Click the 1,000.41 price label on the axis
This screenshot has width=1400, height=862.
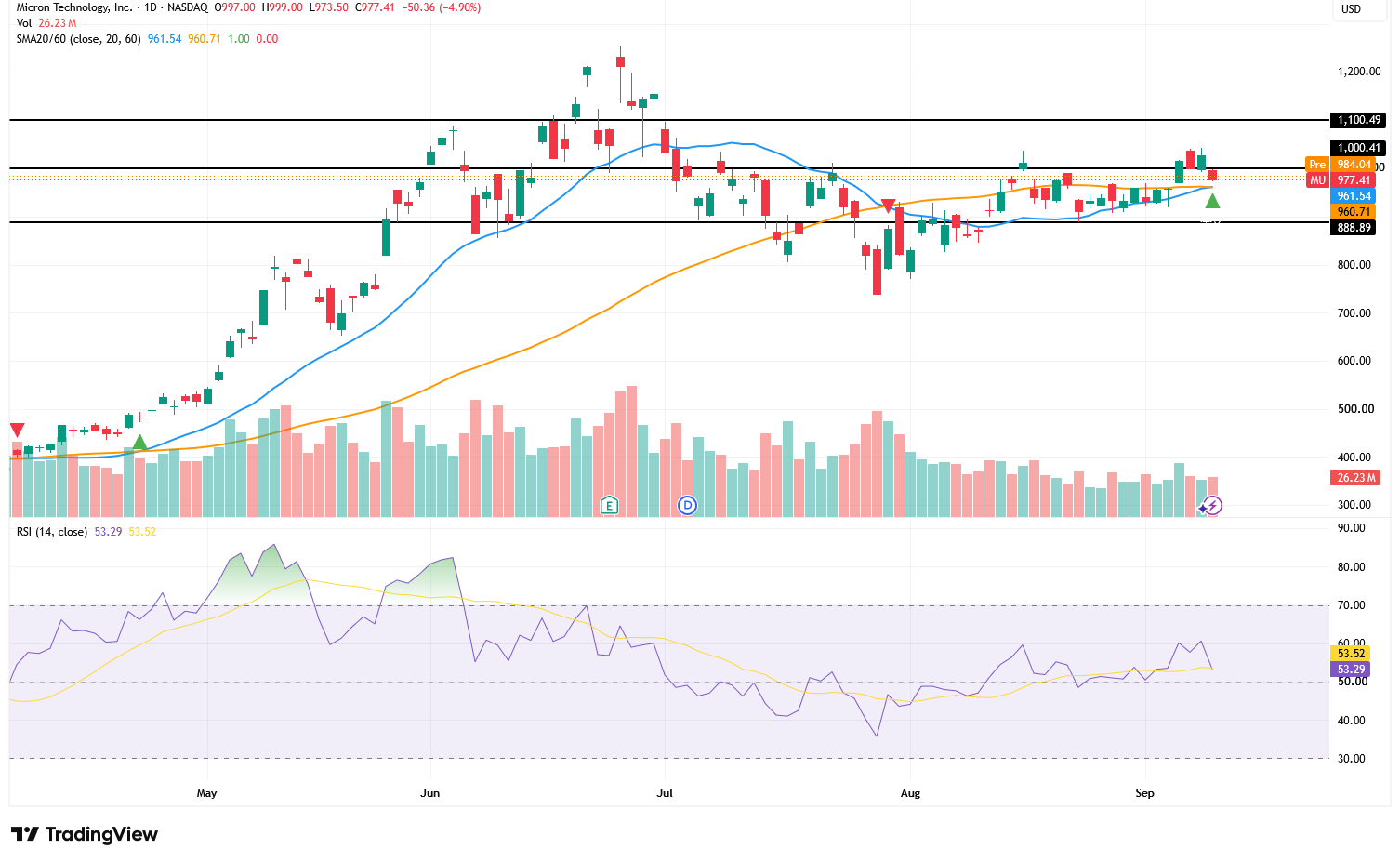point(1358,148)
